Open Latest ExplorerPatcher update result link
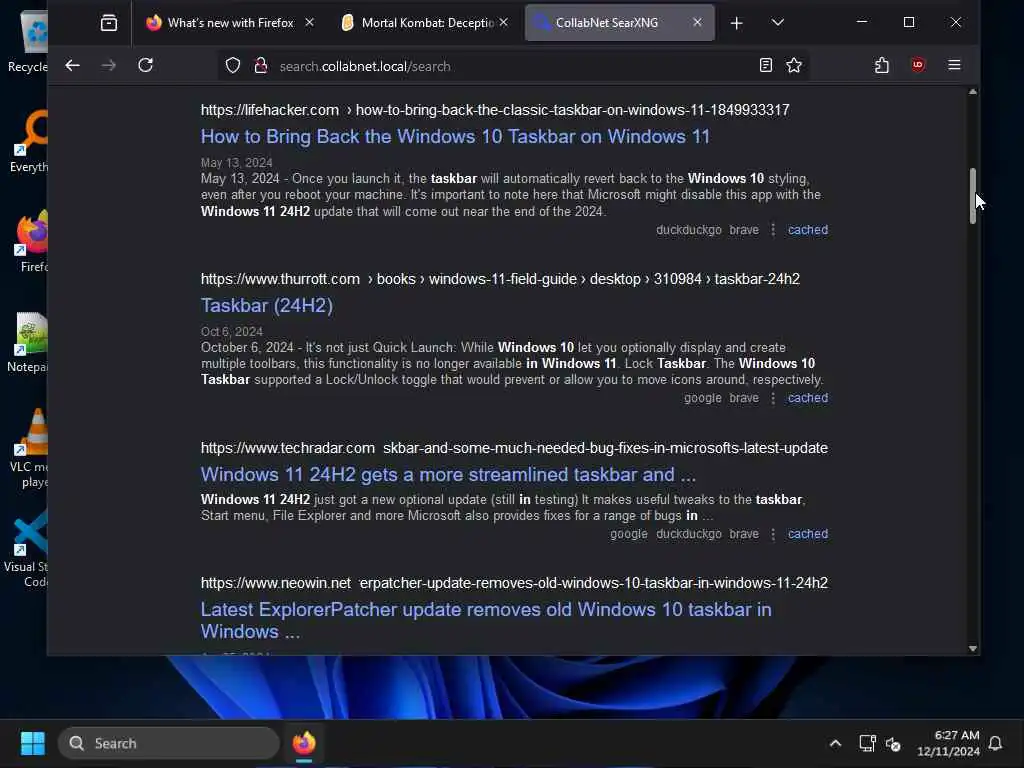Image resolution: width=1024 pixels, height=768 pixels. pos(486,620)
